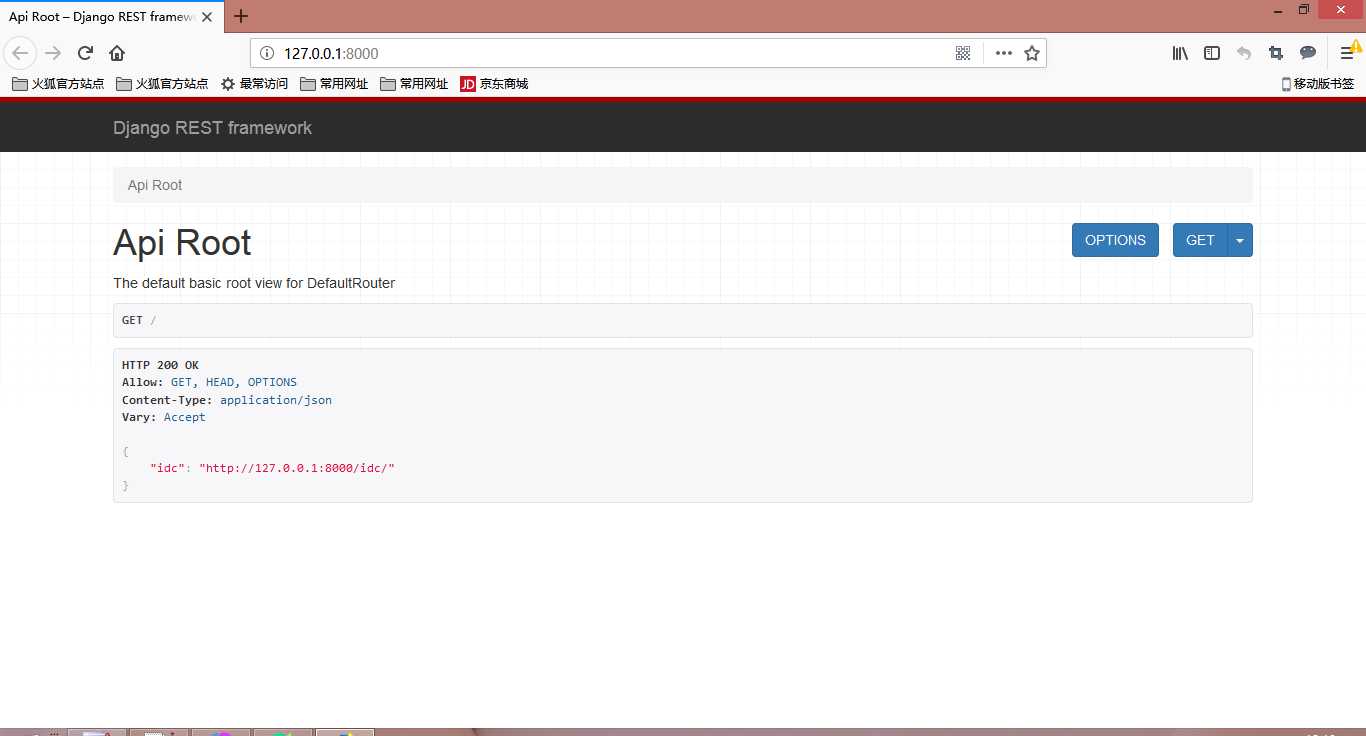Click the HTTP 200 OK status line

tap(160, 366)
